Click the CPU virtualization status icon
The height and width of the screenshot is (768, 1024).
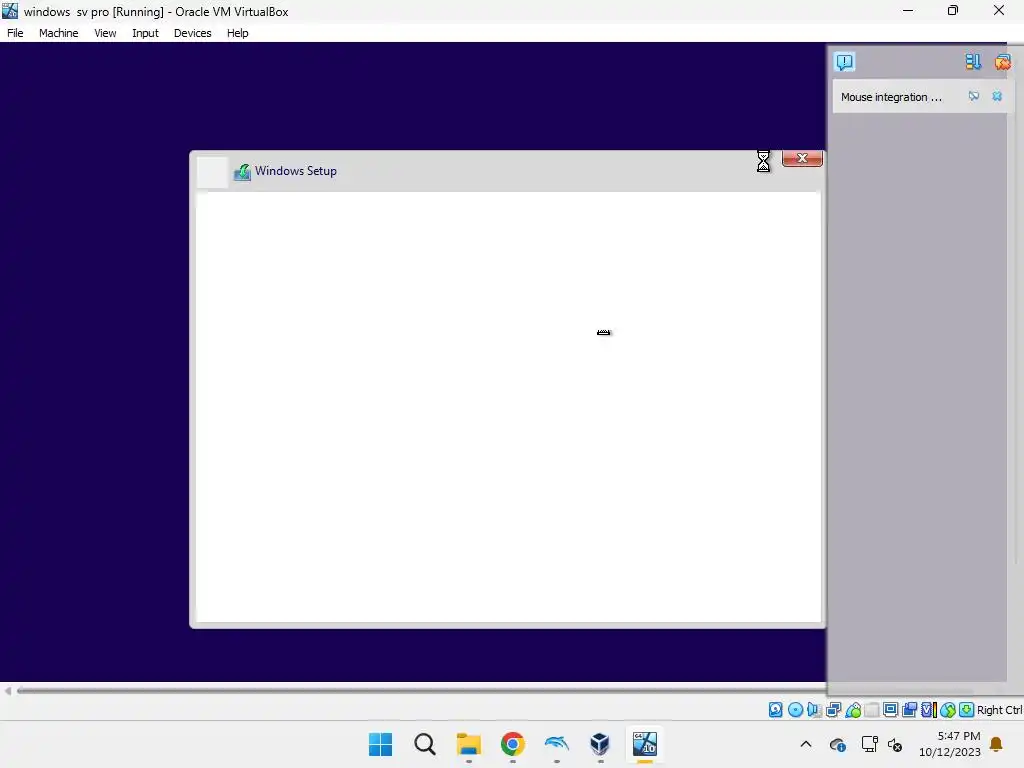(929, 710)
